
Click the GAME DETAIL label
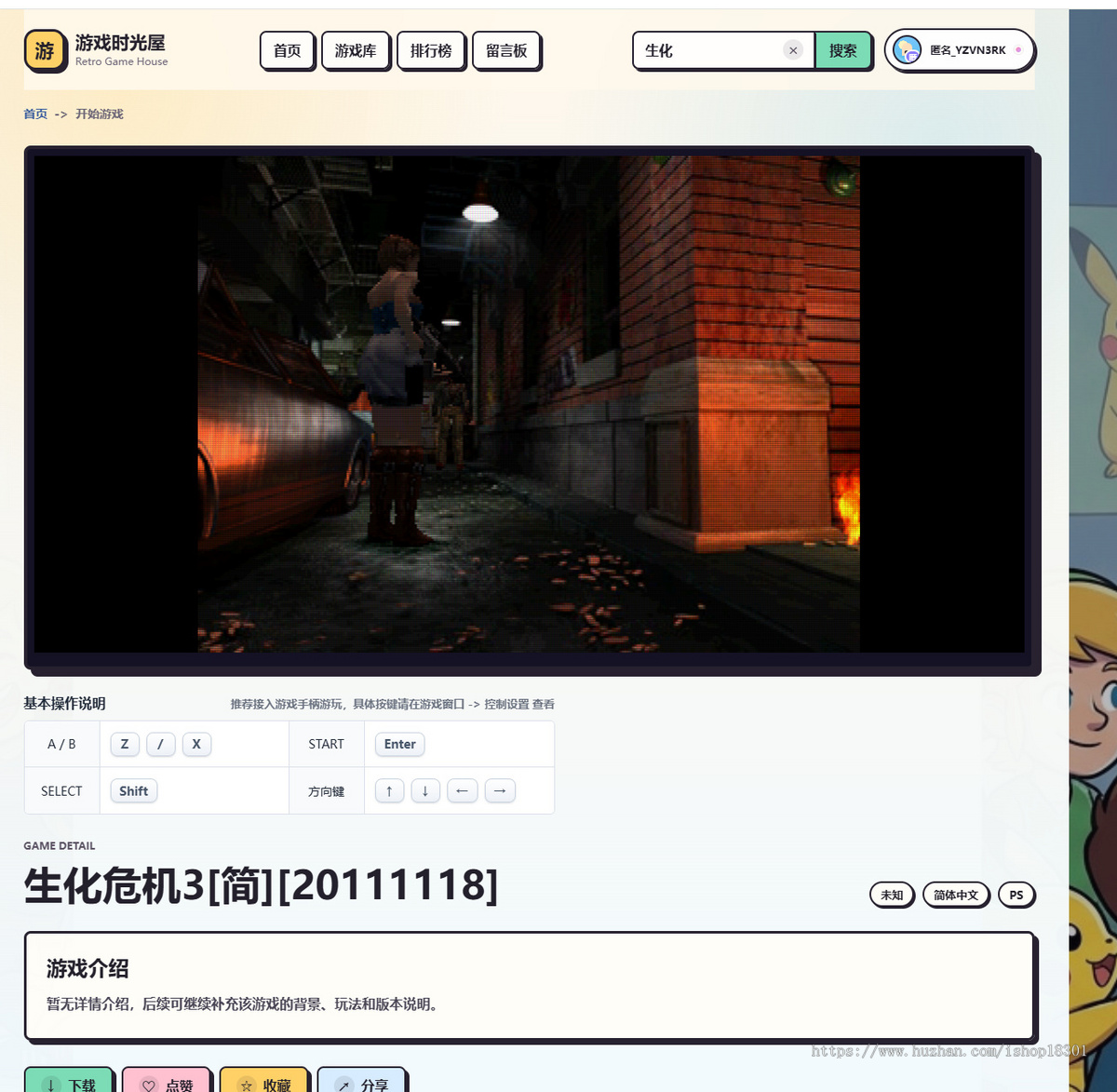point(60,845)
